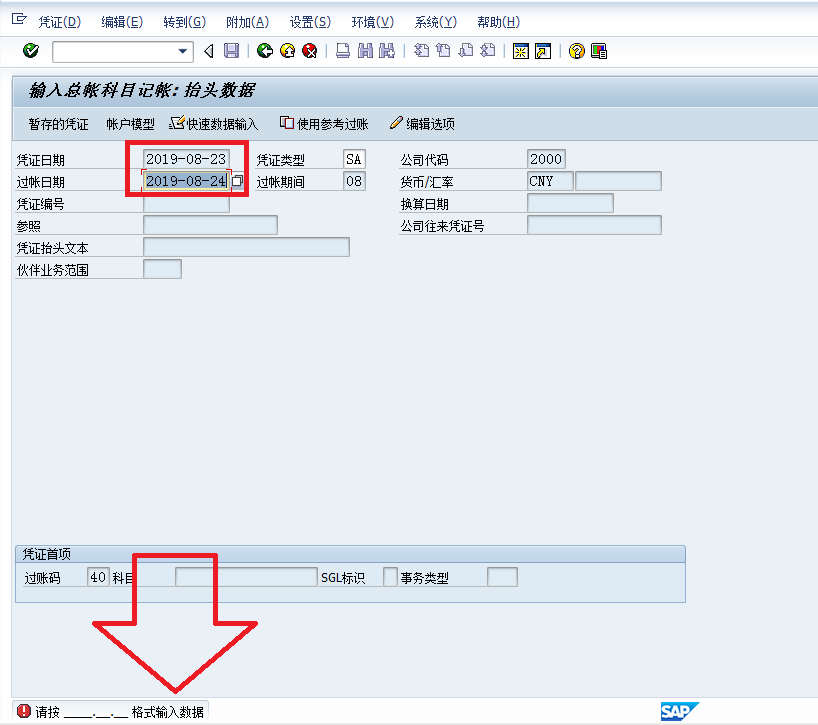Click the Exit (up arrow) icon
This screenshot has height=725, width=818.
(289, 51)
